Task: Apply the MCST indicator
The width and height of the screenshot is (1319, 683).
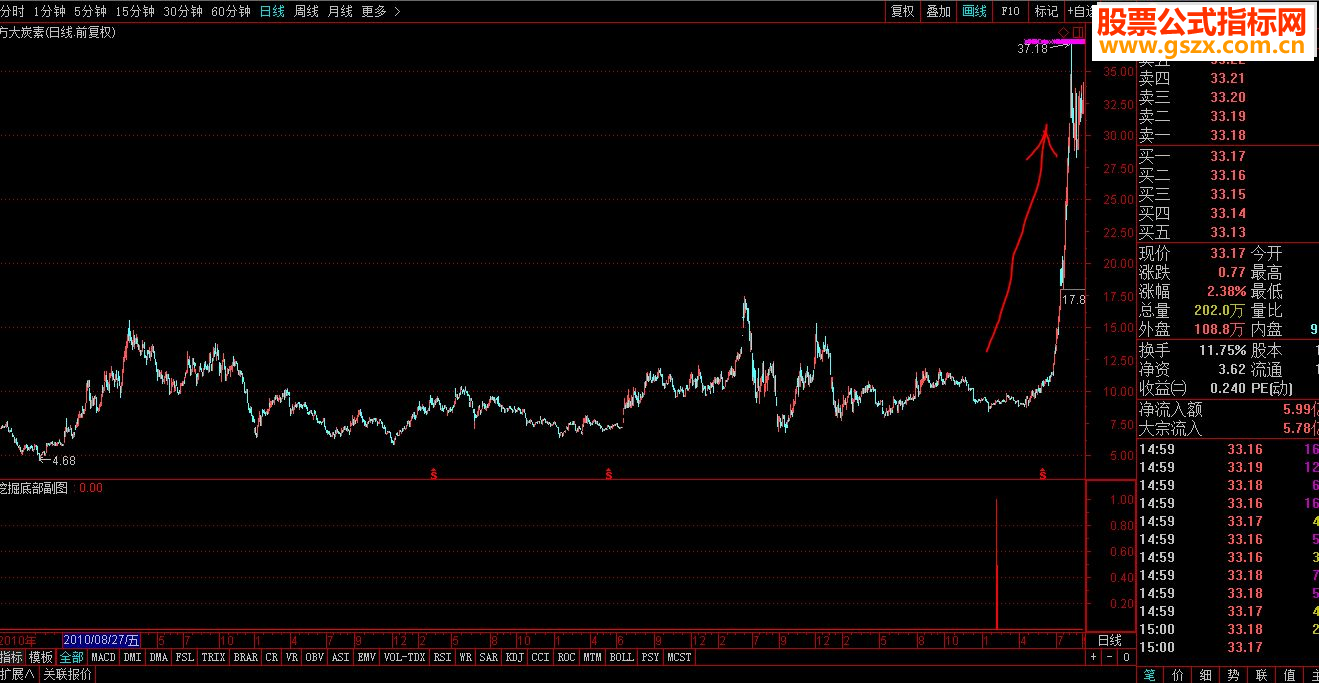Action: pos(679,657)
